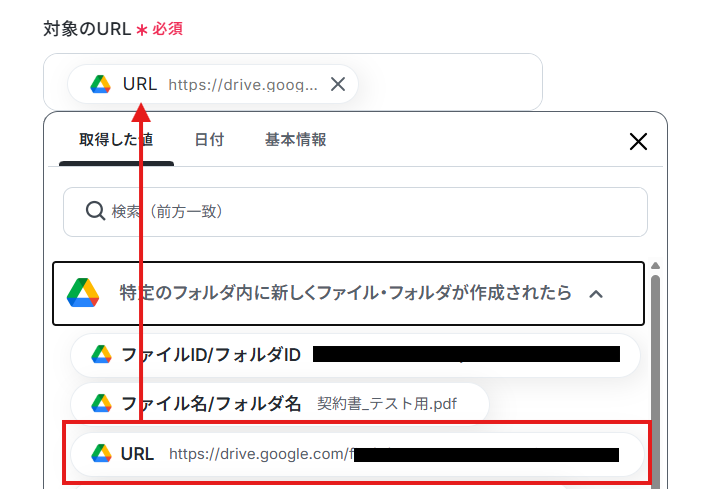This screenshot has height=489, width=709.
Task: Click the https://drive.goog... text in the chip
Action: pos(243,85)
